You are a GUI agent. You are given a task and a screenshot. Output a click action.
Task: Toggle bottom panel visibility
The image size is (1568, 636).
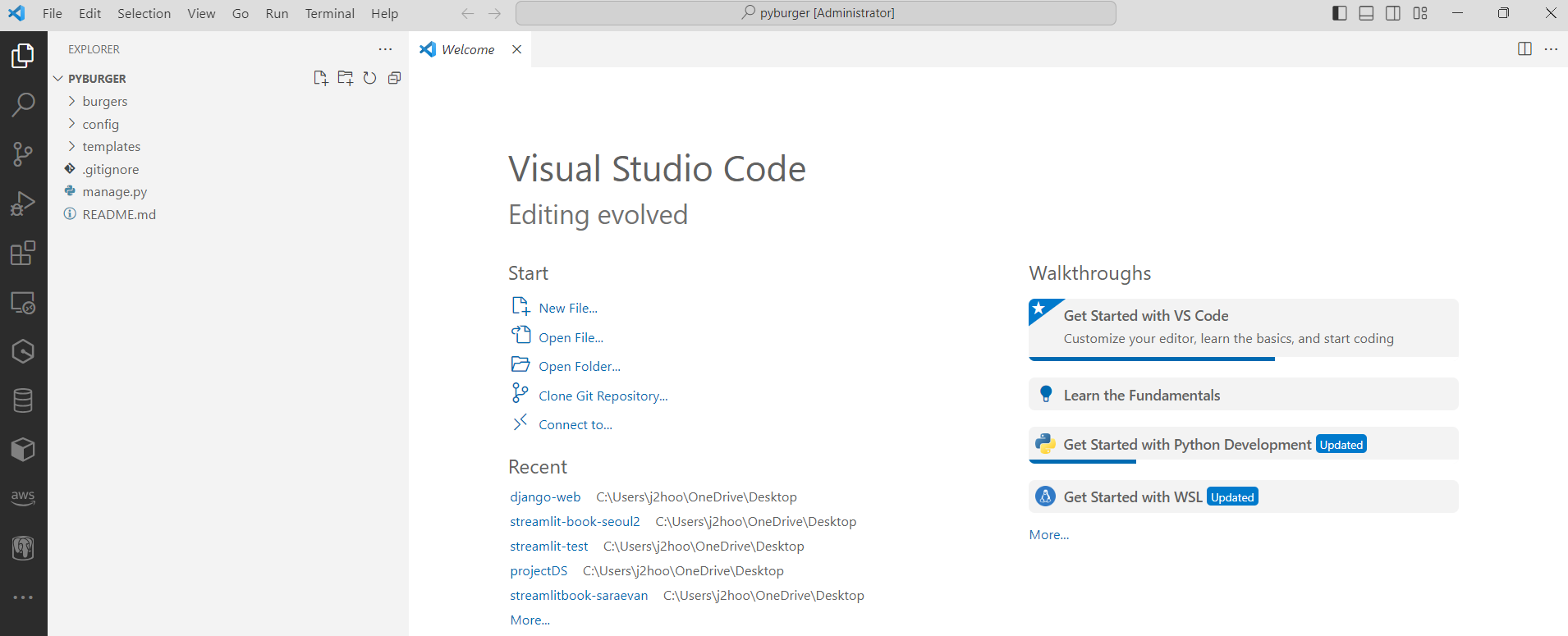click(1366, 13)
